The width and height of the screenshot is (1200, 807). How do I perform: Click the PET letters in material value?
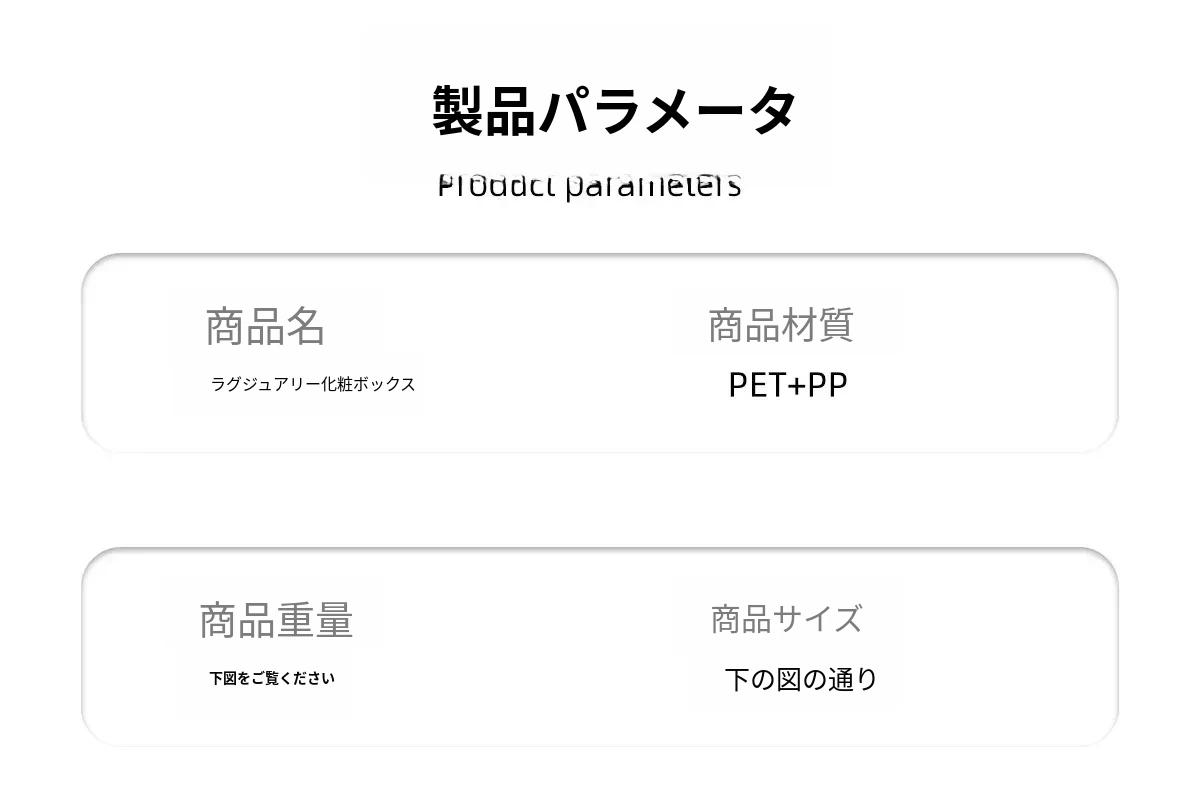[x=757, y=385]
